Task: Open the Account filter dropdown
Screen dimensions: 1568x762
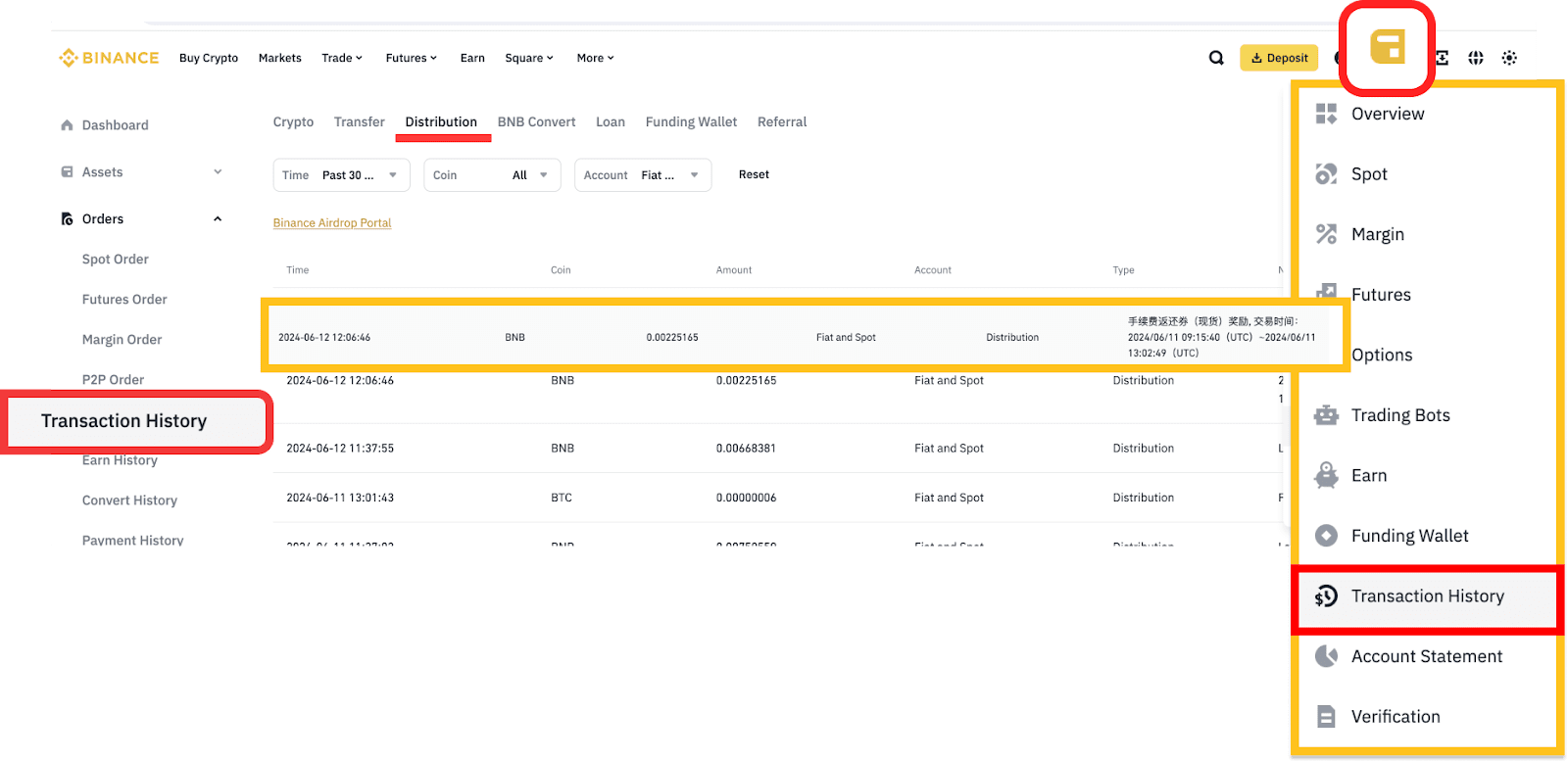Action: click(643, 175)
